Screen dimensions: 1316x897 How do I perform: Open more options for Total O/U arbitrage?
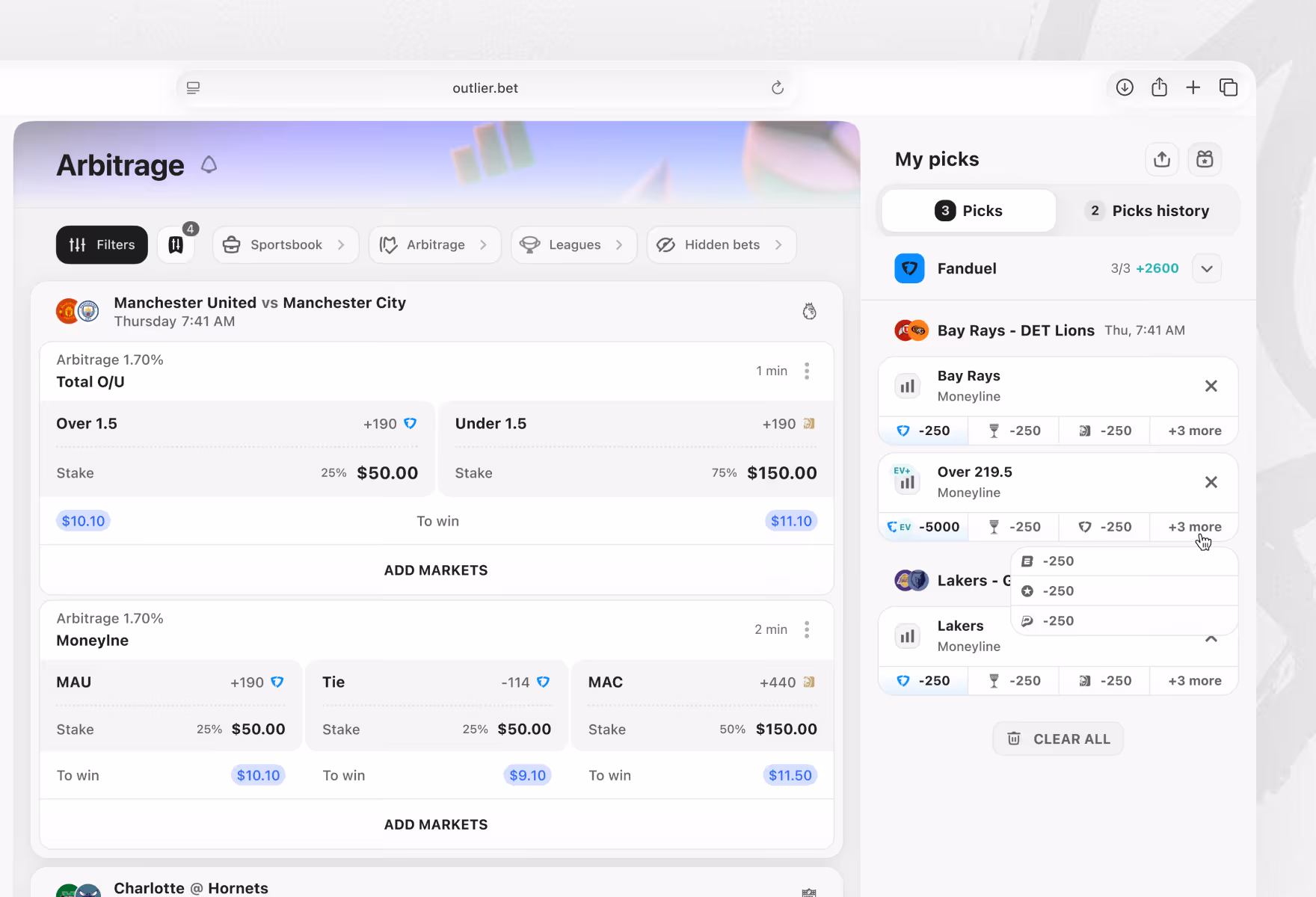807,371
